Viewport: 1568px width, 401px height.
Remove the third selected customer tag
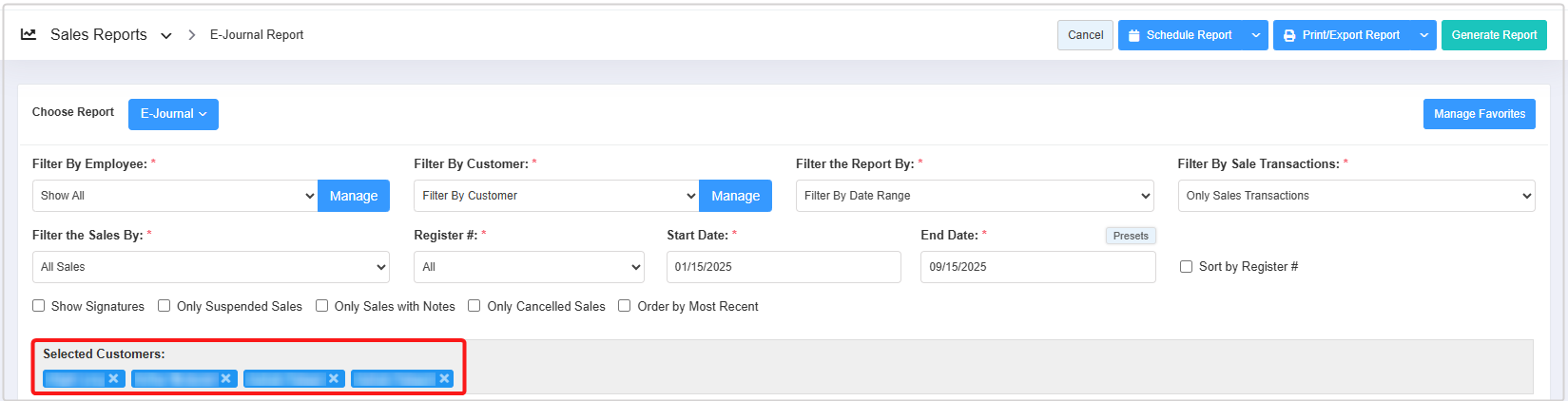tap(334, 378)
